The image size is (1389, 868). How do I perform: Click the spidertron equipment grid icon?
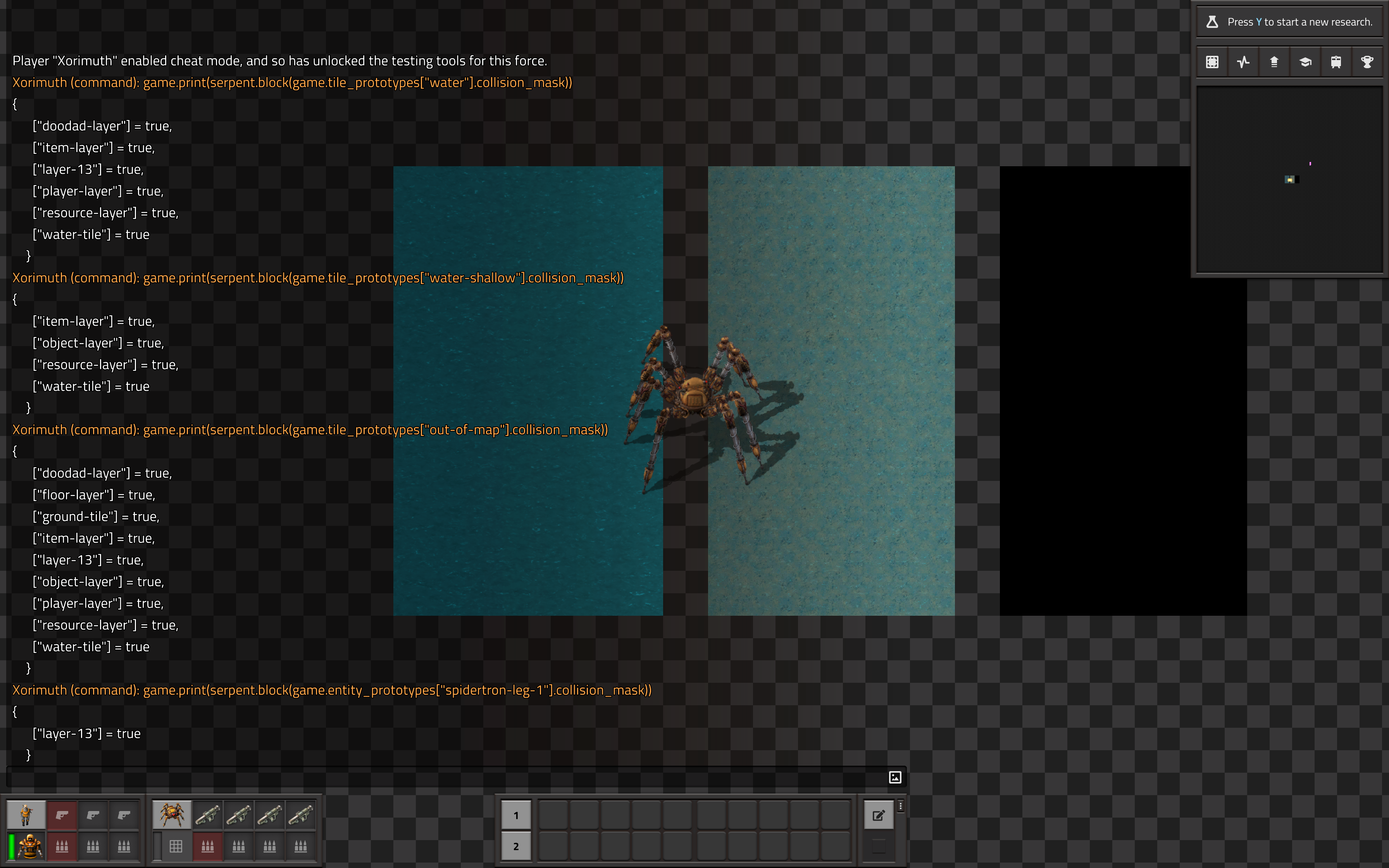pos(176,846)
